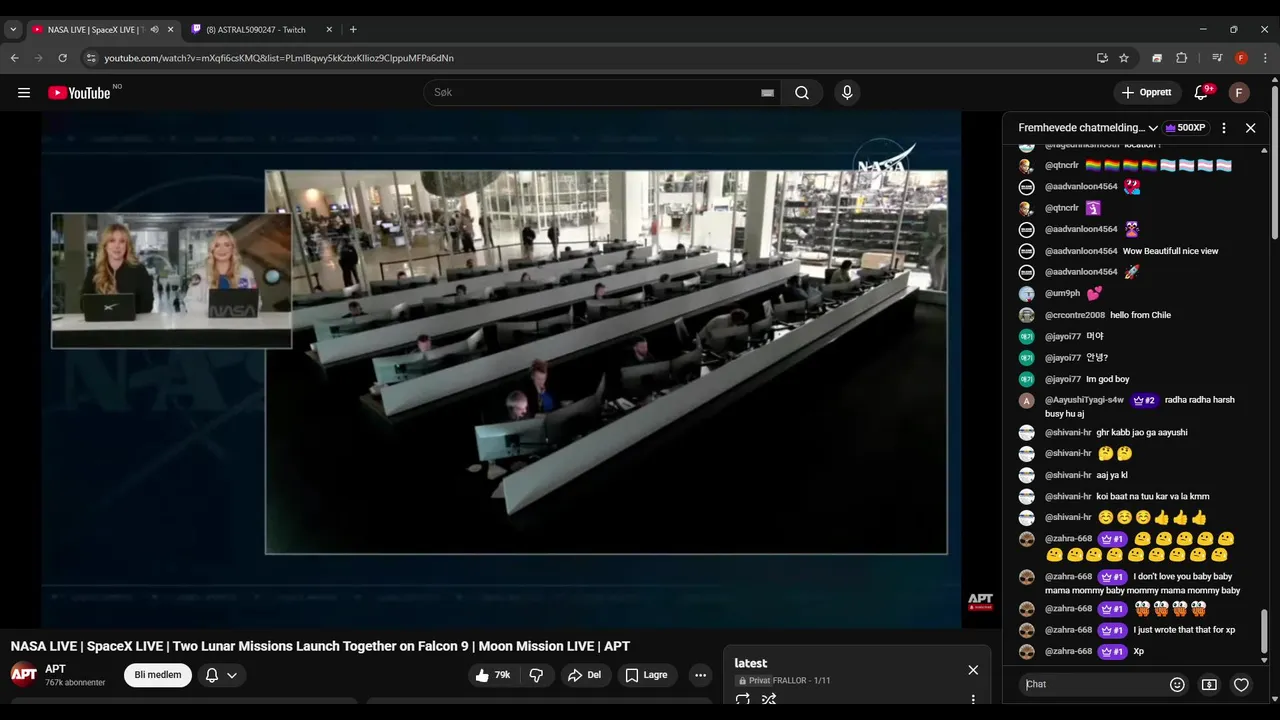Open the emoji picker in chat

1177,685
